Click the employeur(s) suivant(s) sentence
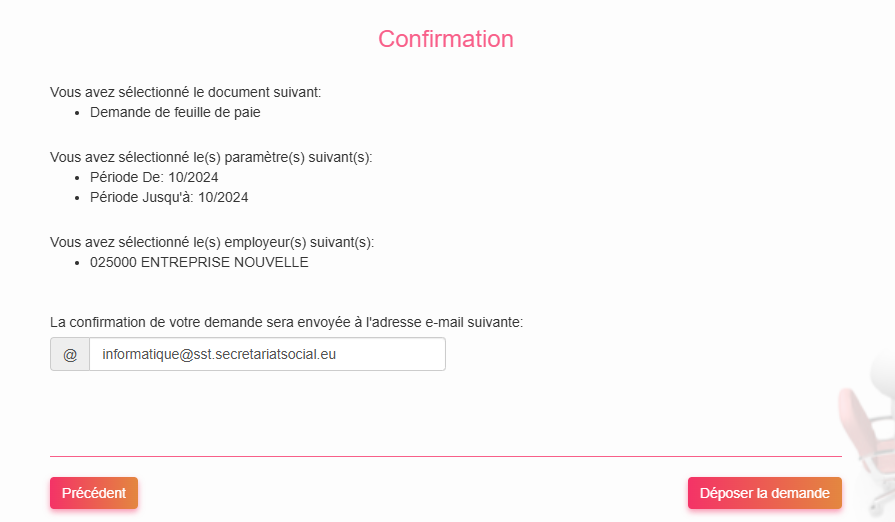Screen dimensions: 895x522 coord(212,242)
